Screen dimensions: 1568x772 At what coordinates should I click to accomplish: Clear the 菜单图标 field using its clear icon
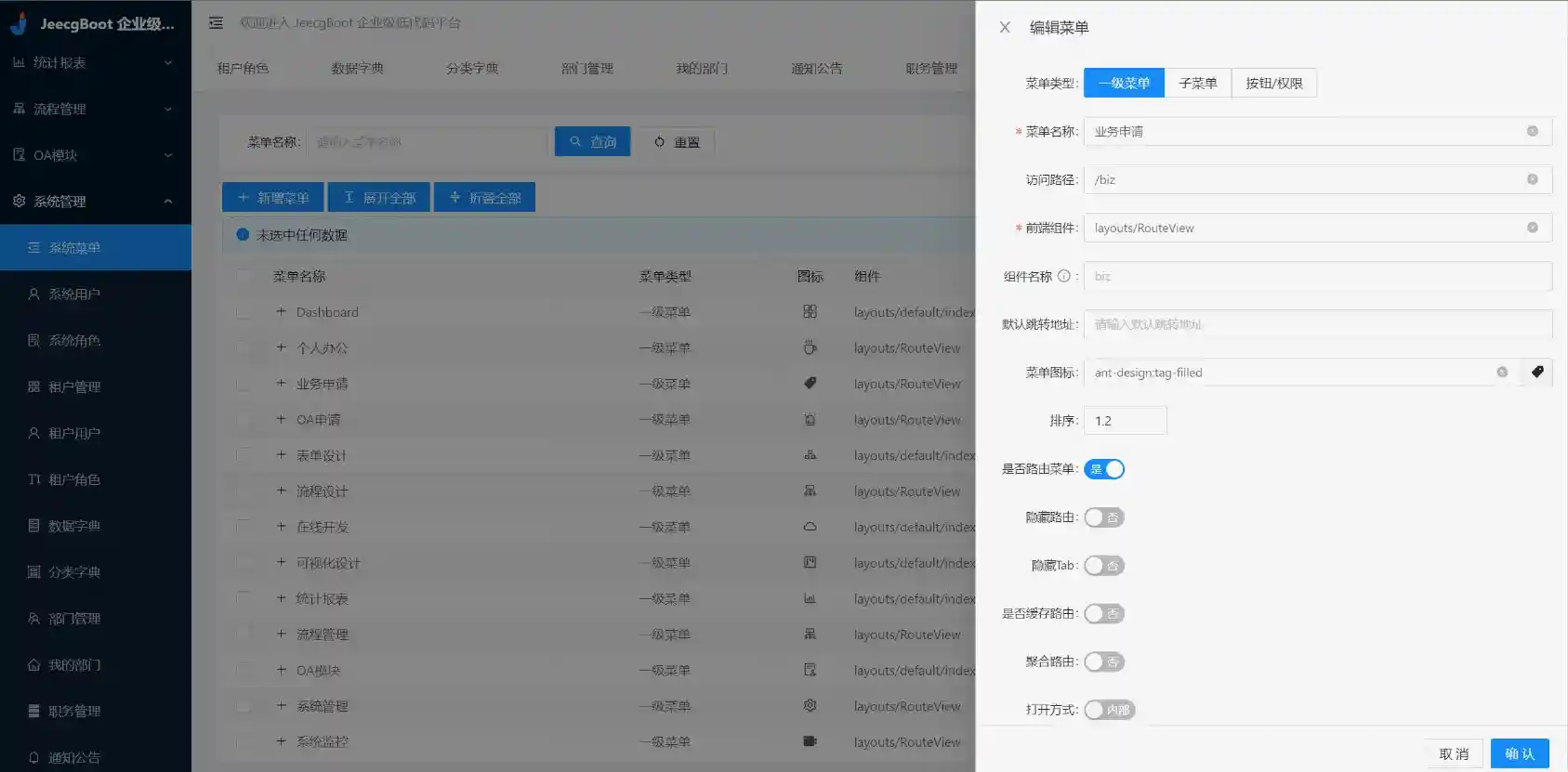1501,373
